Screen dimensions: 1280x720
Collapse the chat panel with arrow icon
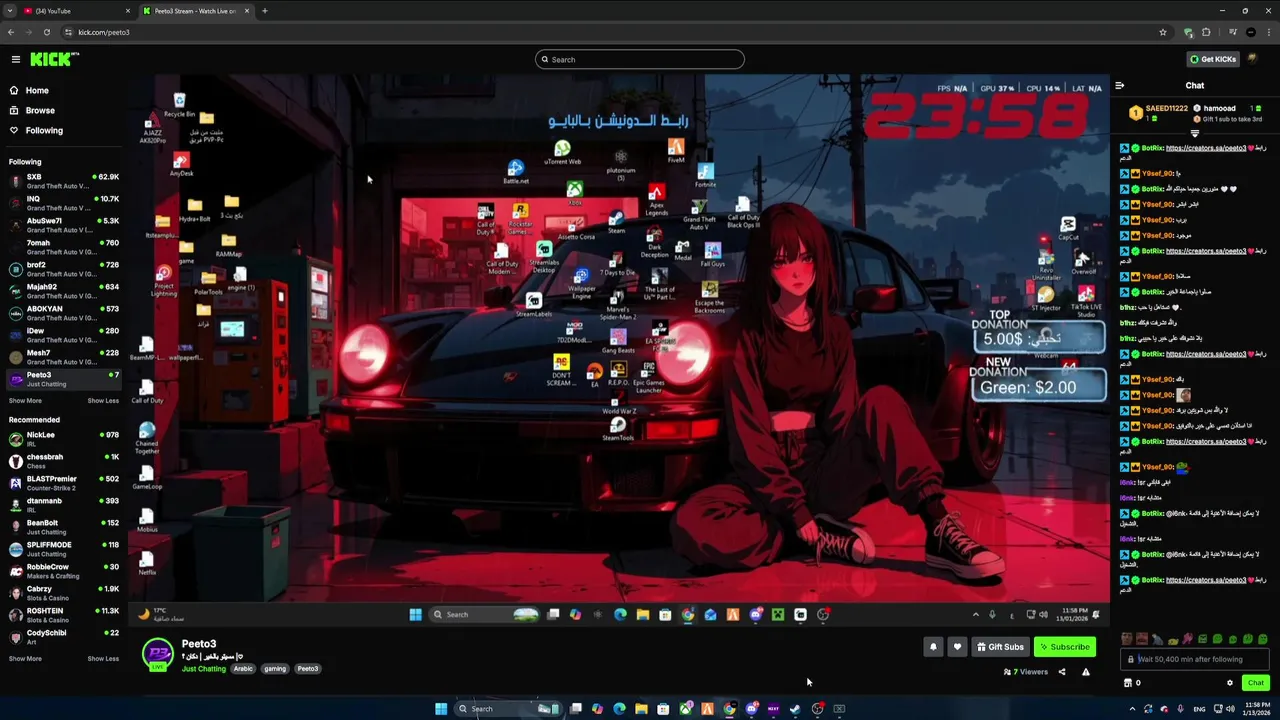pos(1120,86)
